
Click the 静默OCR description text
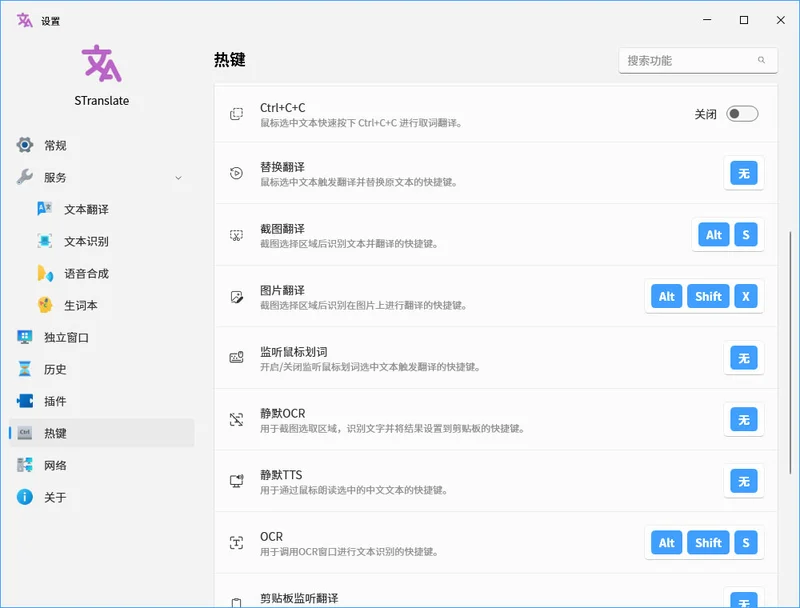(x=392, y=428)
